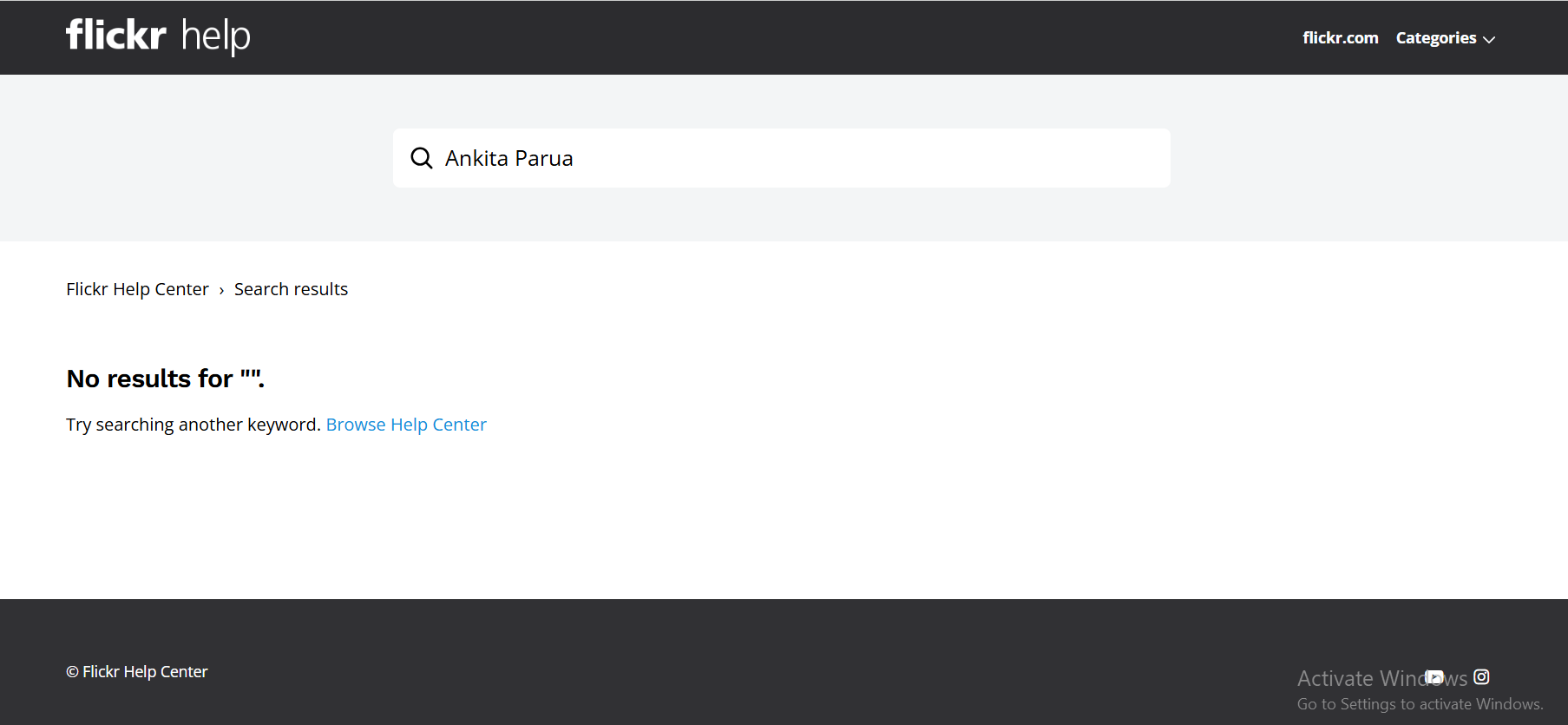Open the Instagram icon in the footer
The height and width of the screenshot is (725, 1568).
pyautogui.click(x=1481, y=677)
